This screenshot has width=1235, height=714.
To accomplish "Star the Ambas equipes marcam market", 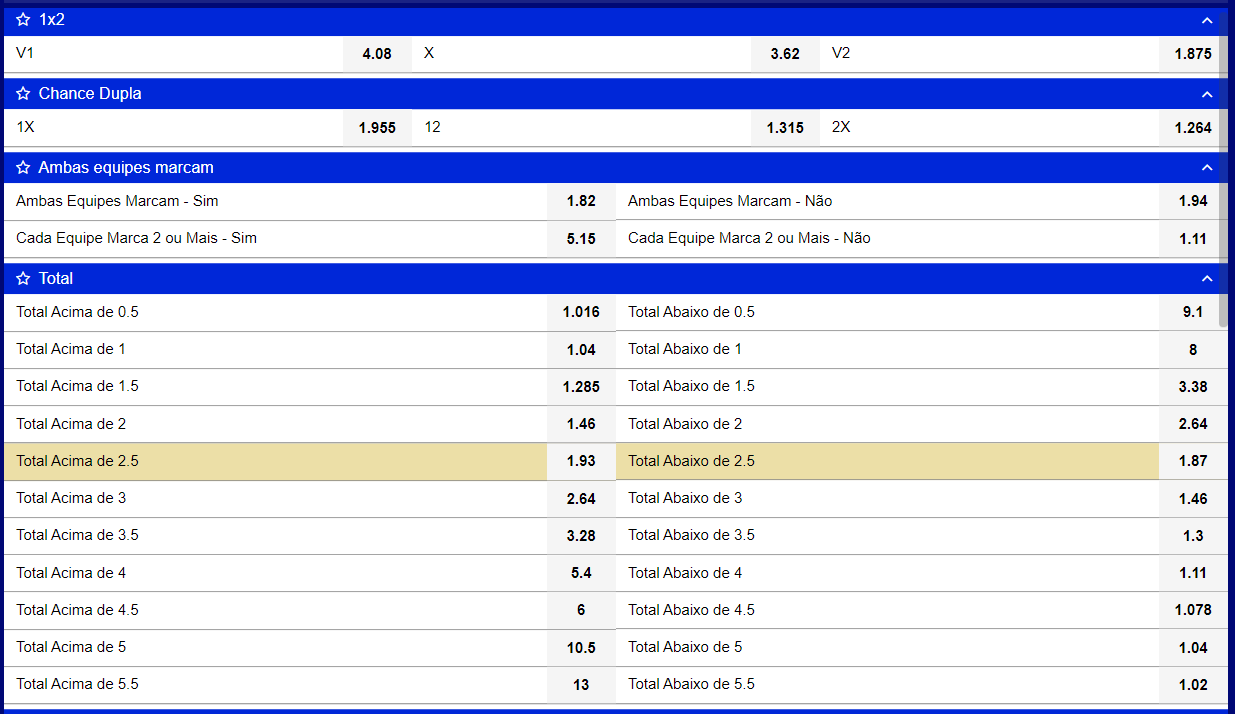I will pyautogui.click(x=23, y=168).
